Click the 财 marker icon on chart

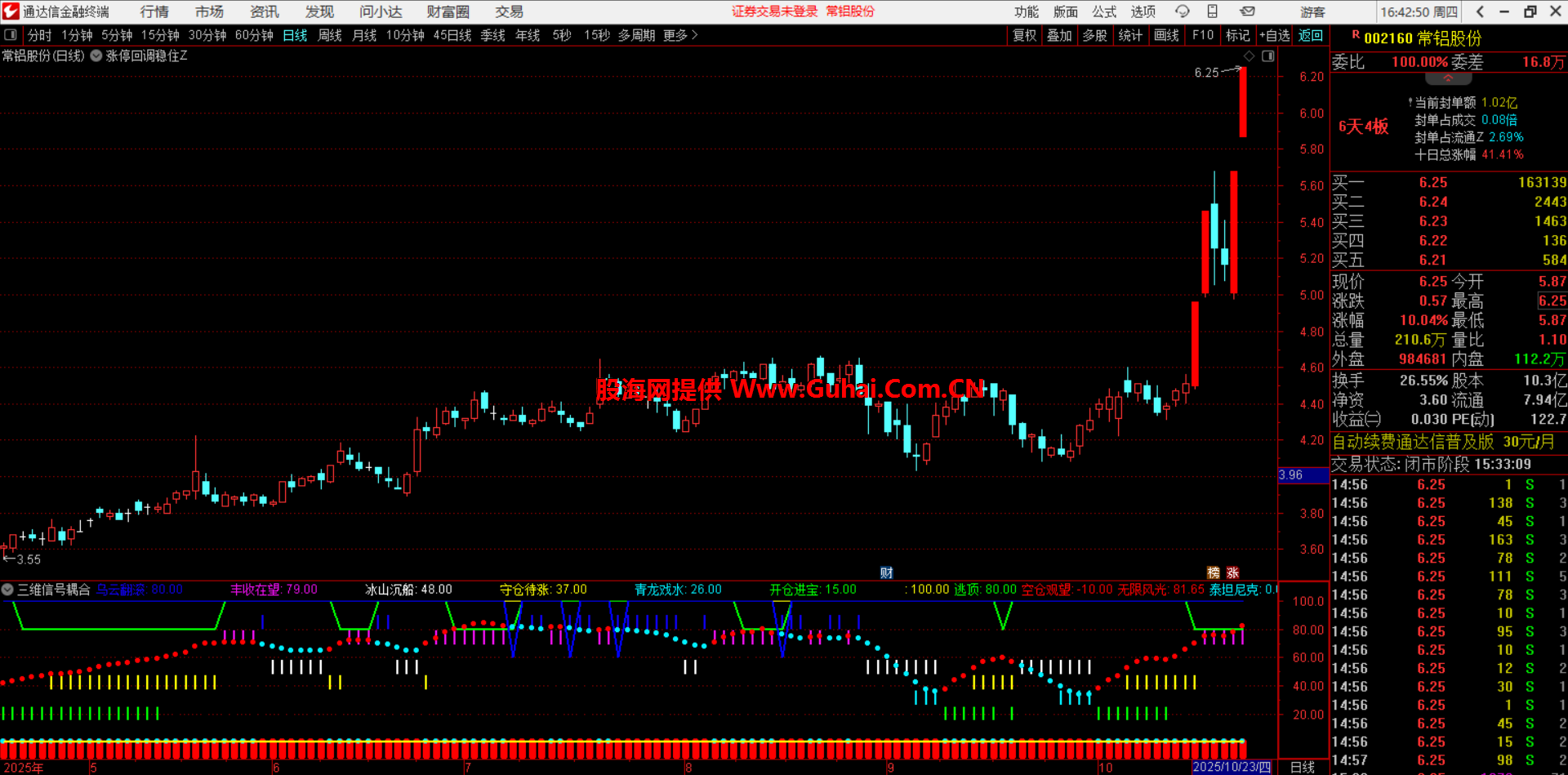click(x=886, y=573)
